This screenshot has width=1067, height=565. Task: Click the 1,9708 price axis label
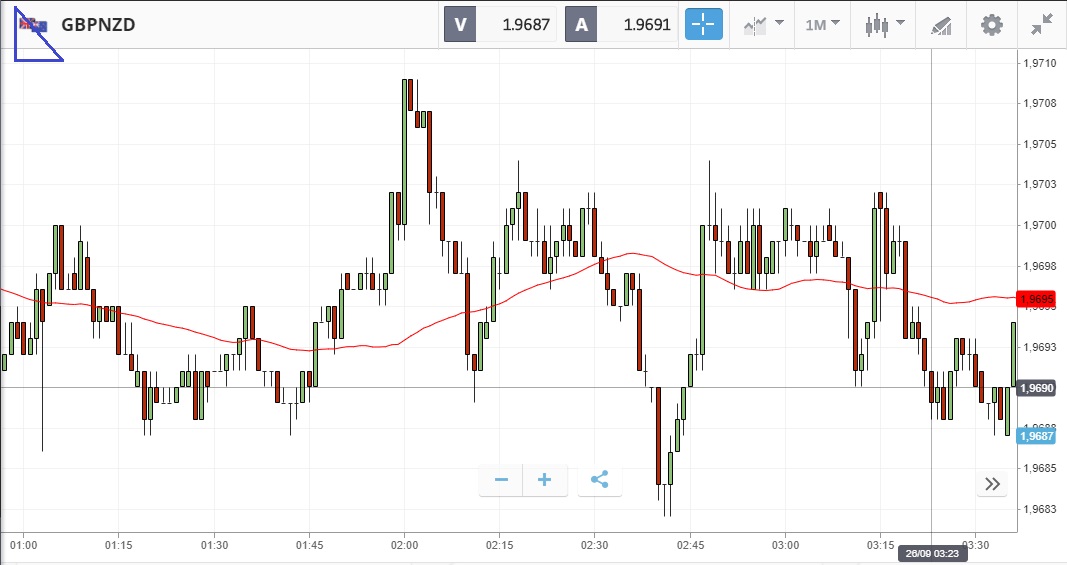[1040, 103]
